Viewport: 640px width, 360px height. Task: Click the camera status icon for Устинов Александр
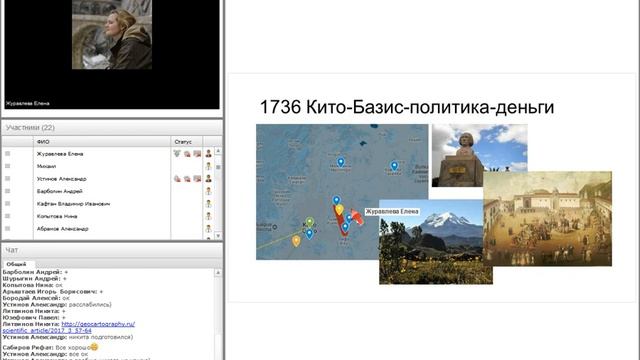(x=187, y=178)
